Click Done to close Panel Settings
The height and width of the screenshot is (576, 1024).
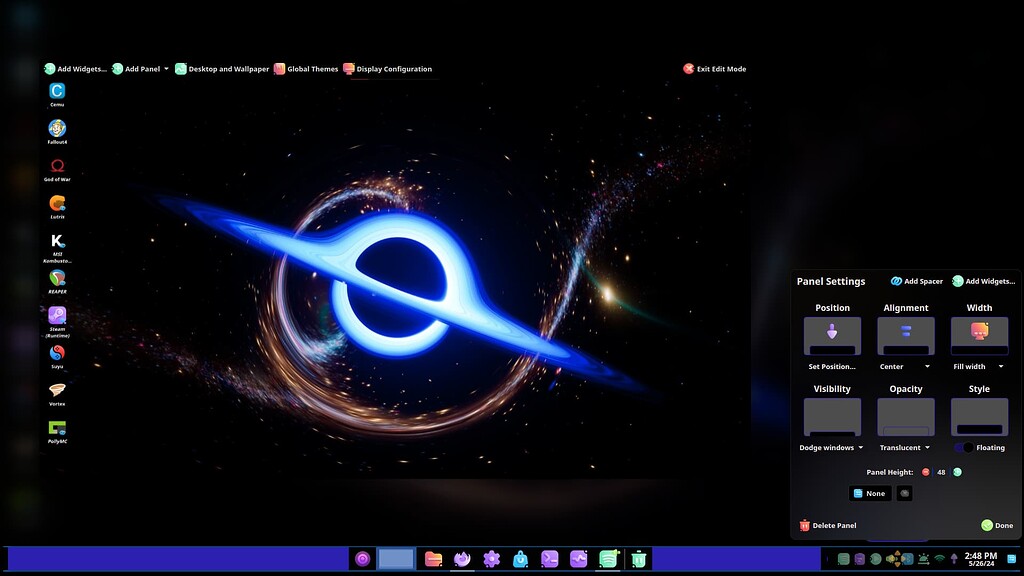[997, 525]
